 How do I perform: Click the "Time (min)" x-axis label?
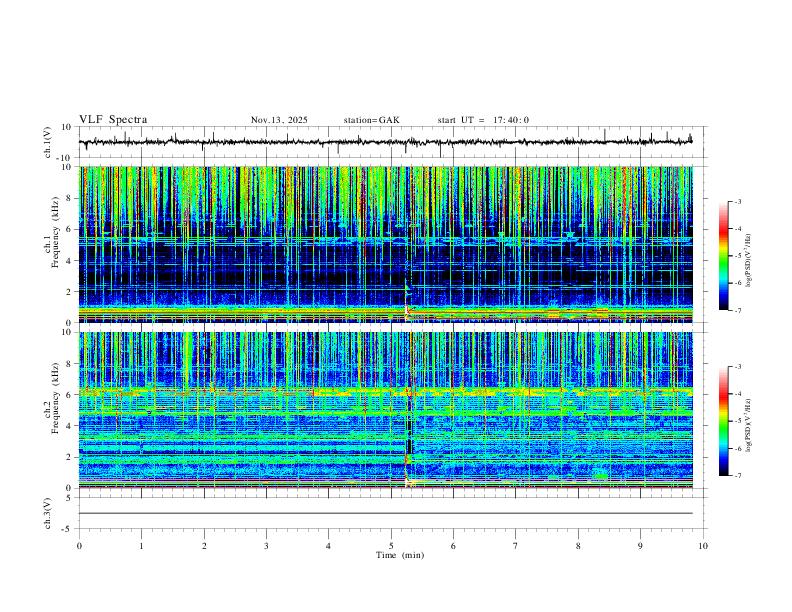(x=400, y=555)
